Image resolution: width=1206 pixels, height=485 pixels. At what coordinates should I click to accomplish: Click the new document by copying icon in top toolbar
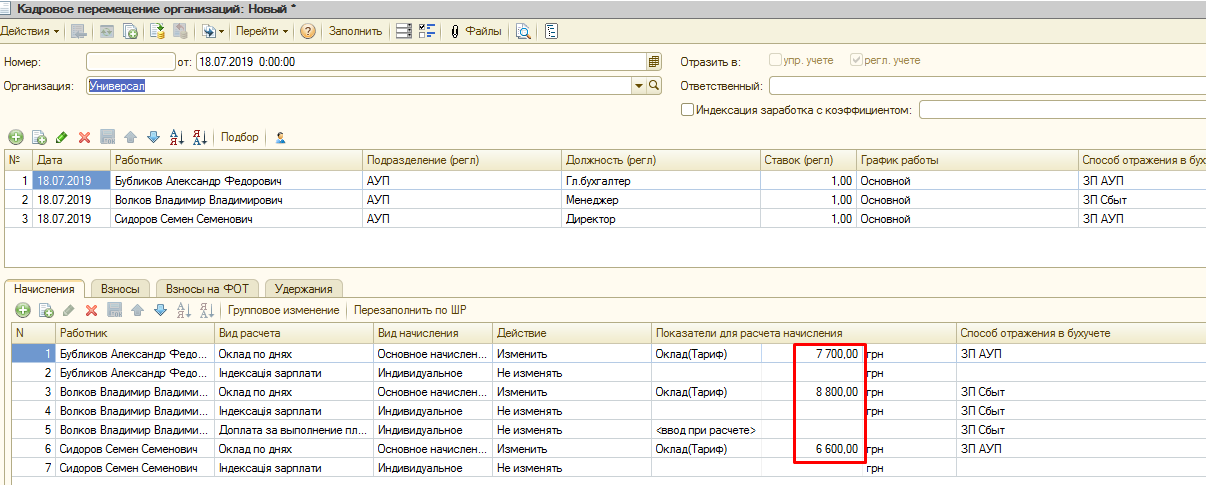pos(131,31)
